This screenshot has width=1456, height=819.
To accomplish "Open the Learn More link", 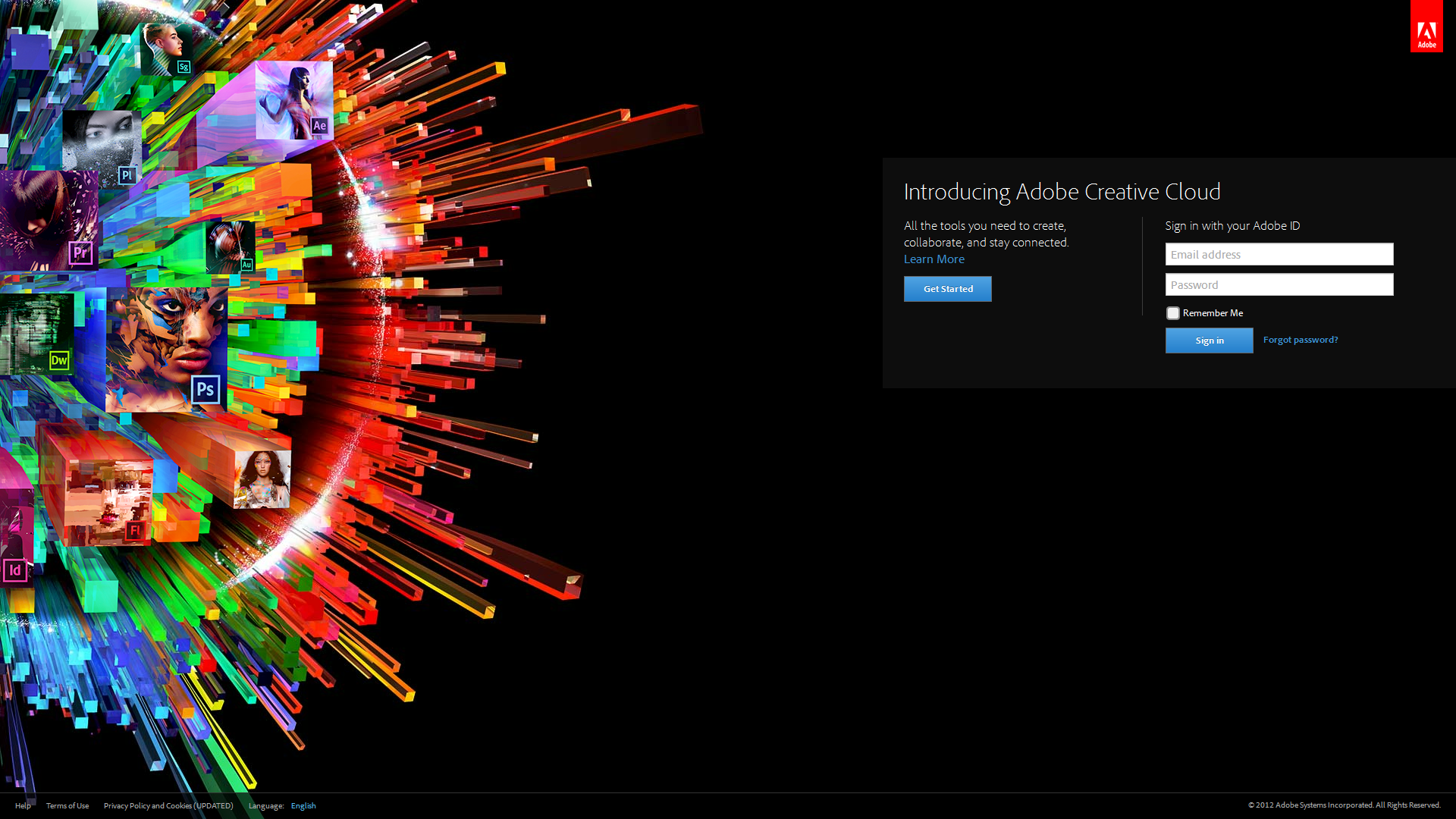I will pyautogui.click(x=934, y=259).
